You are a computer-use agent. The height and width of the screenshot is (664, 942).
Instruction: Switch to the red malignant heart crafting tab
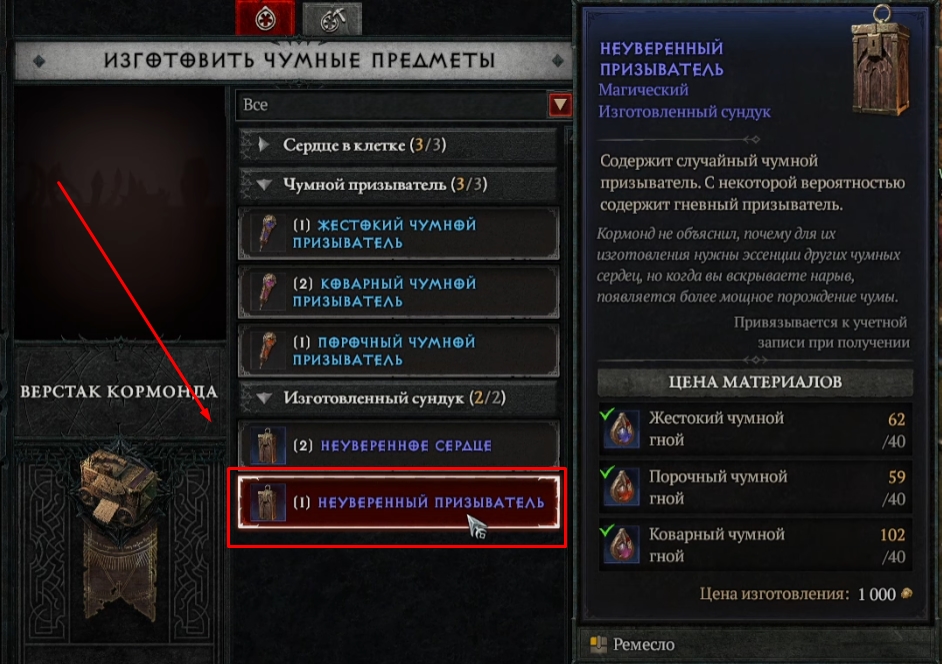click(265, 18)
